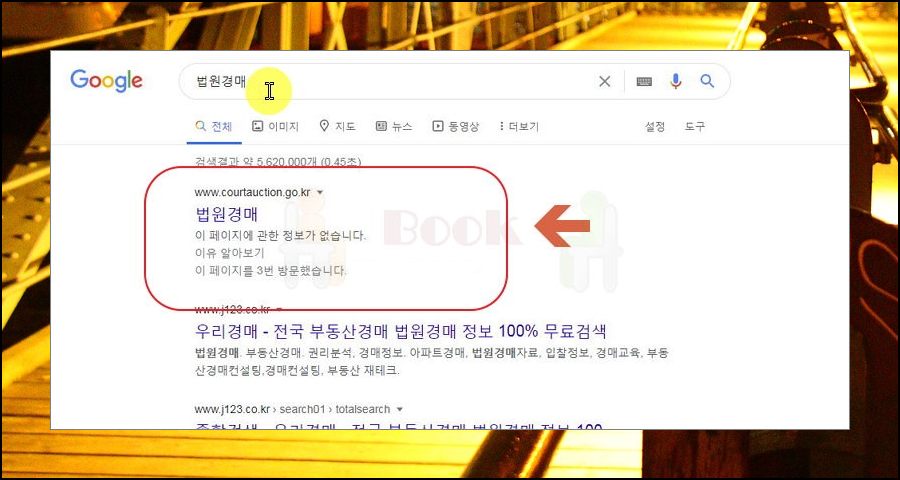Switch to the 지도 tab
This screenshot has width=900, height=480.
[338, 126]
